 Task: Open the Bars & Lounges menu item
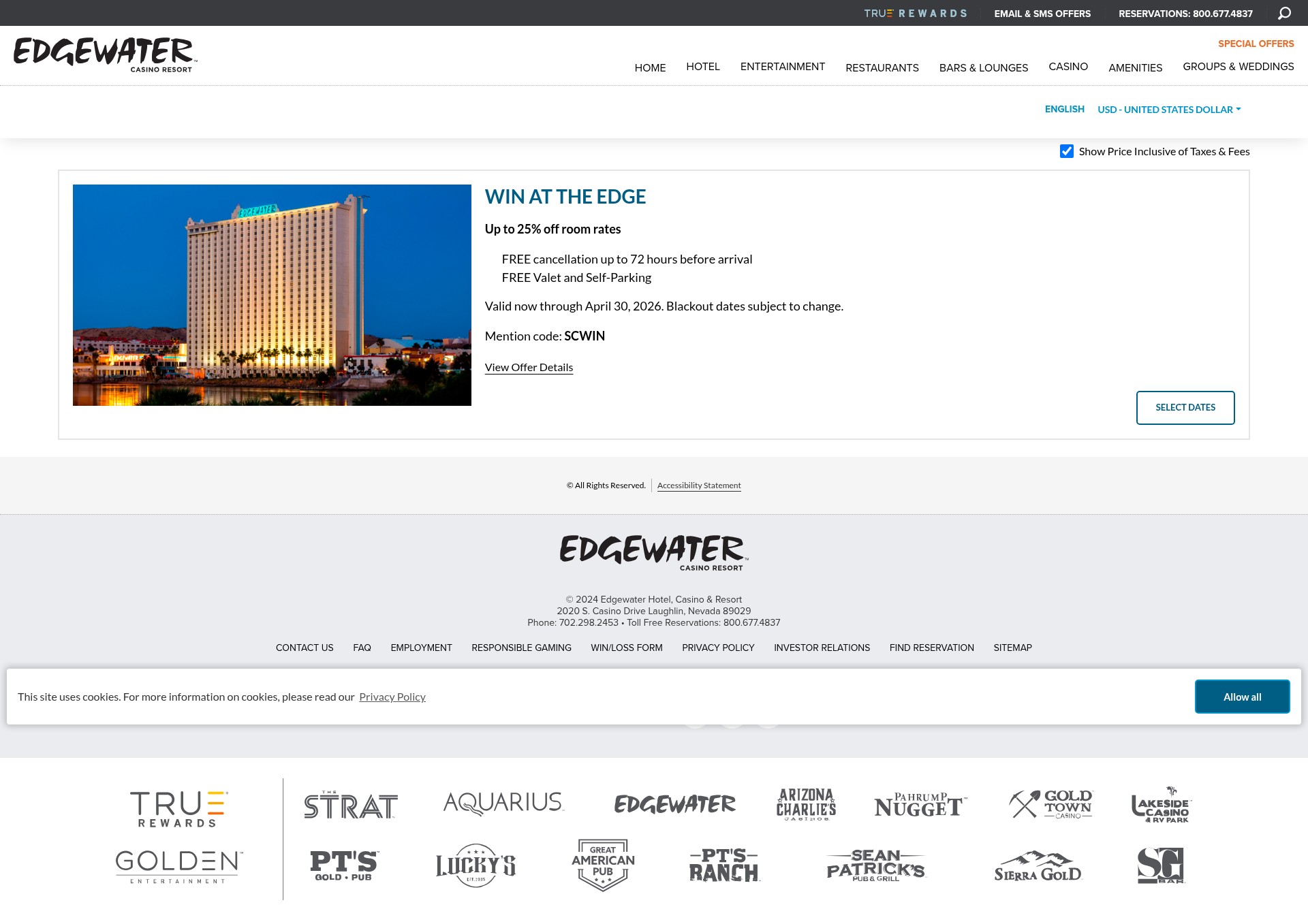point(984,67)
